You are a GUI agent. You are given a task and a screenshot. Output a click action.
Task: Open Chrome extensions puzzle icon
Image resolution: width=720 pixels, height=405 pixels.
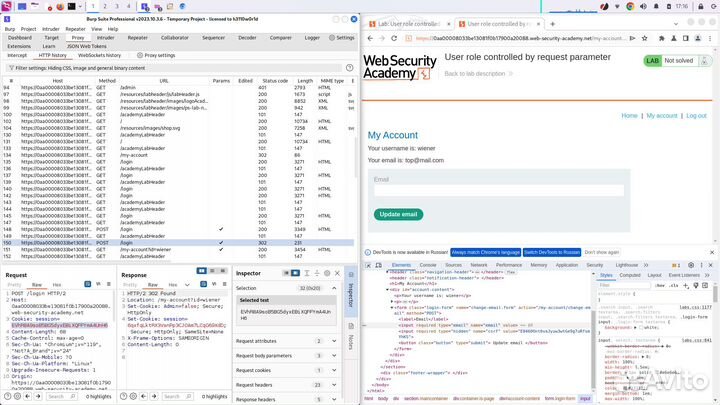click(662, 39)
